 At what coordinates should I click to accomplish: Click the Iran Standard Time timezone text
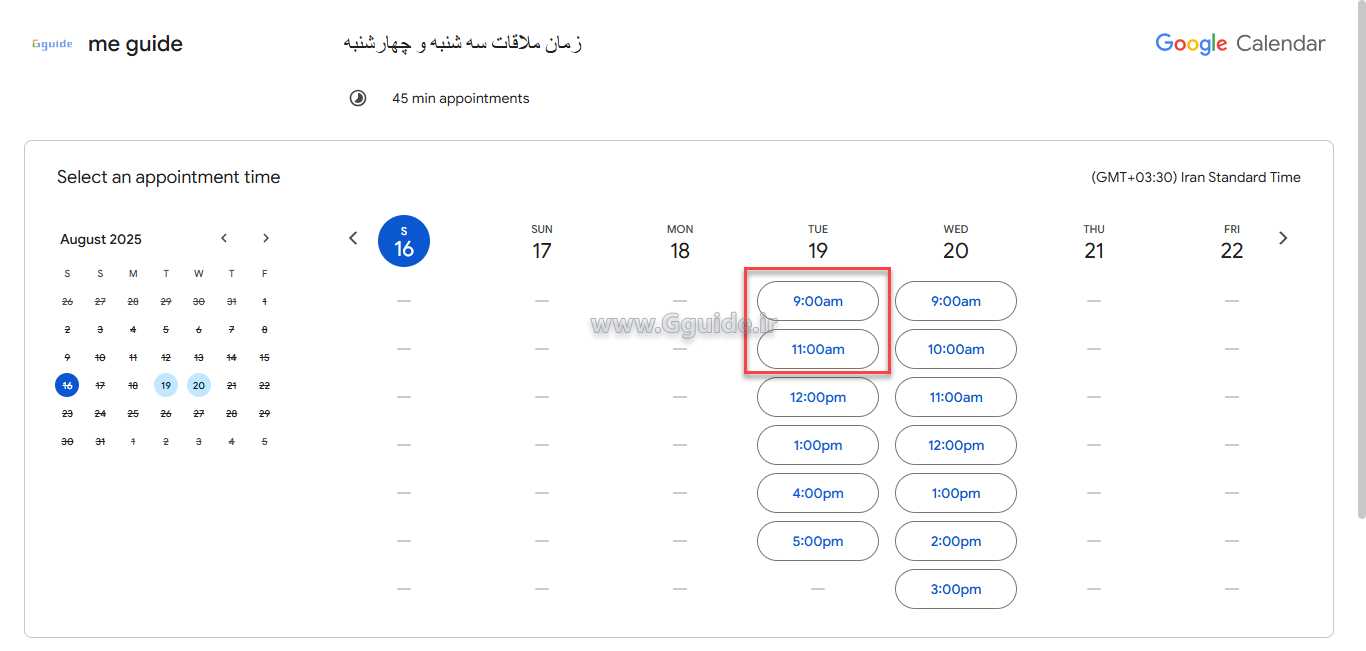[x=1195, y=177]
